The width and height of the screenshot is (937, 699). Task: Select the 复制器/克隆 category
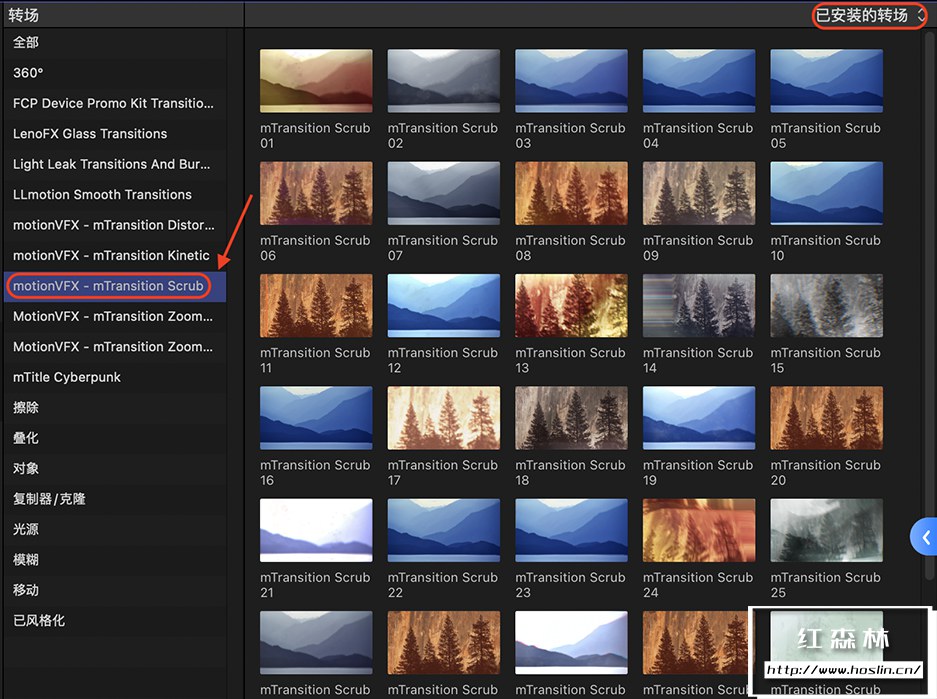coord(115,499)
